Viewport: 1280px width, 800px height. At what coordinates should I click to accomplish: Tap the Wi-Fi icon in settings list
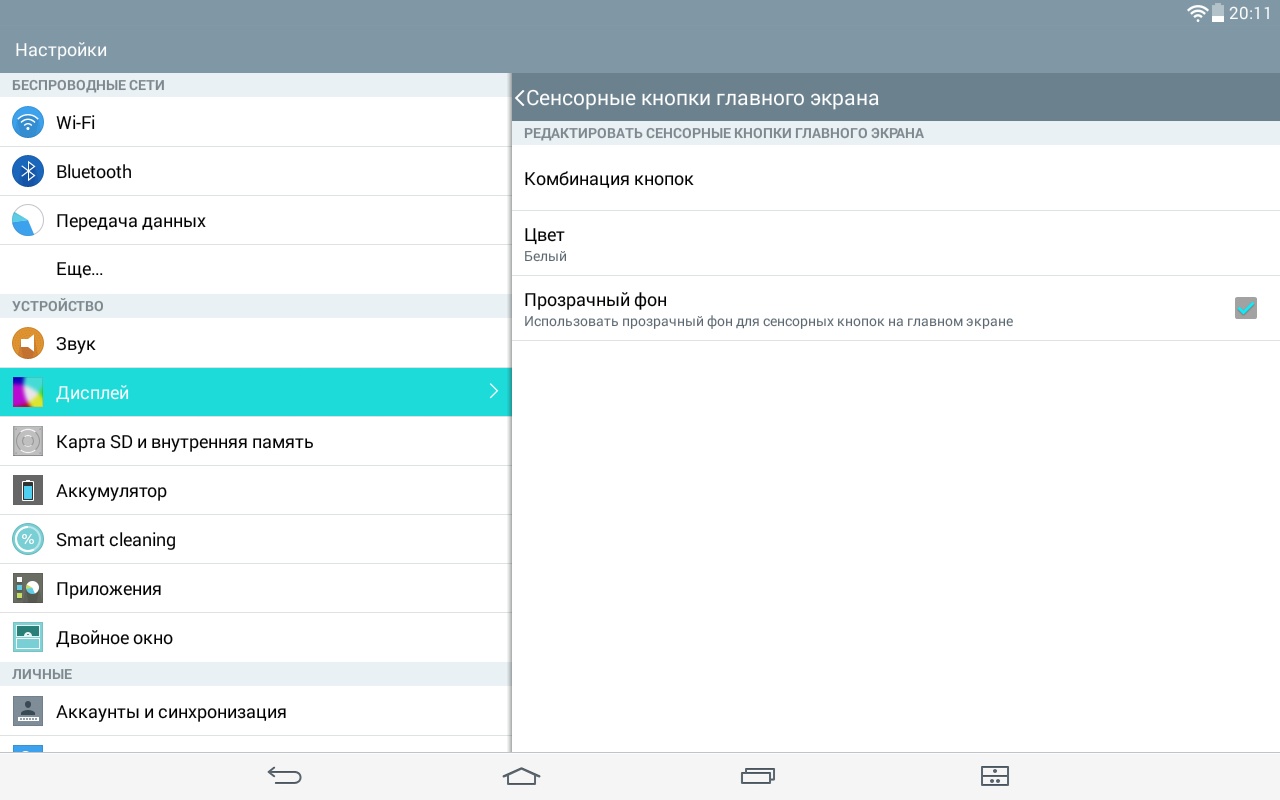28,122
